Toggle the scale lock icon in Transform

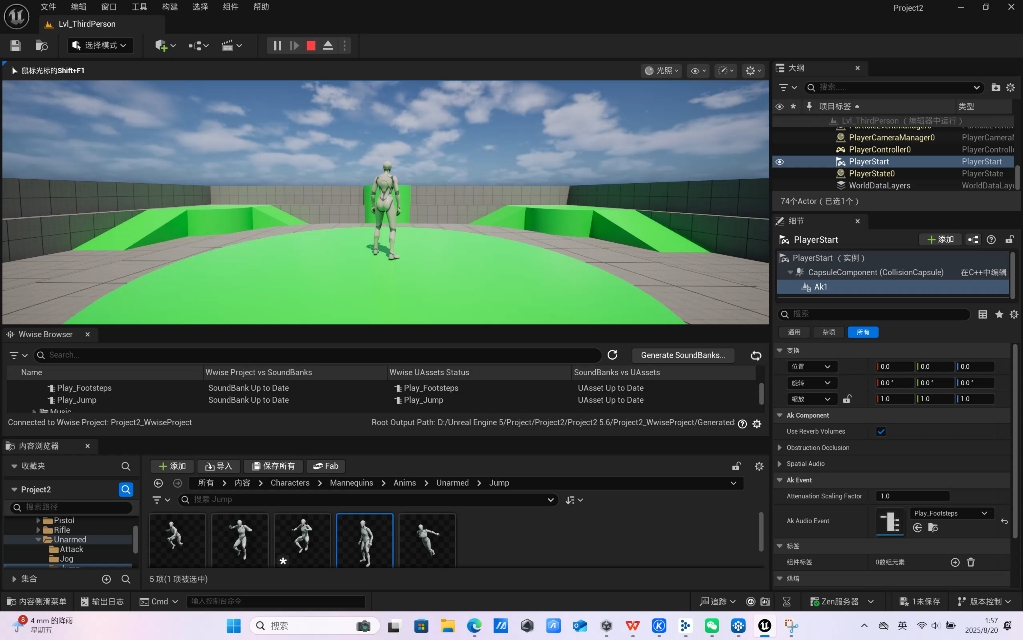[847, 399]
